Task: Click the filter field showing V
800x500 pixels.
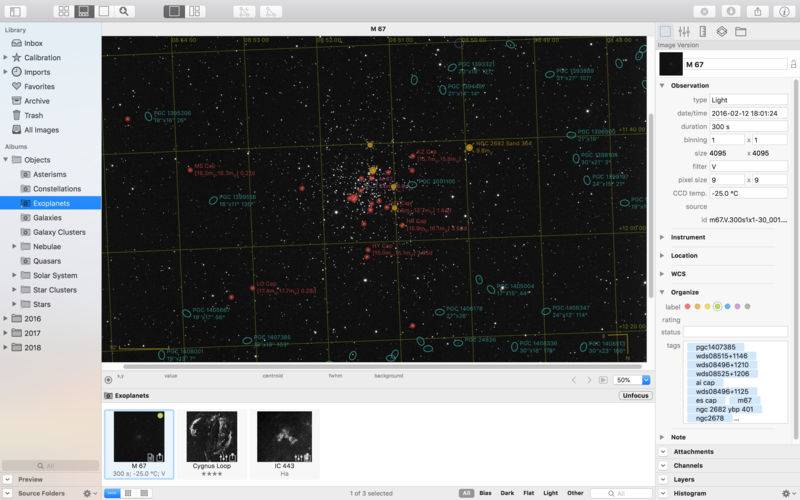Action: (748, 166)
